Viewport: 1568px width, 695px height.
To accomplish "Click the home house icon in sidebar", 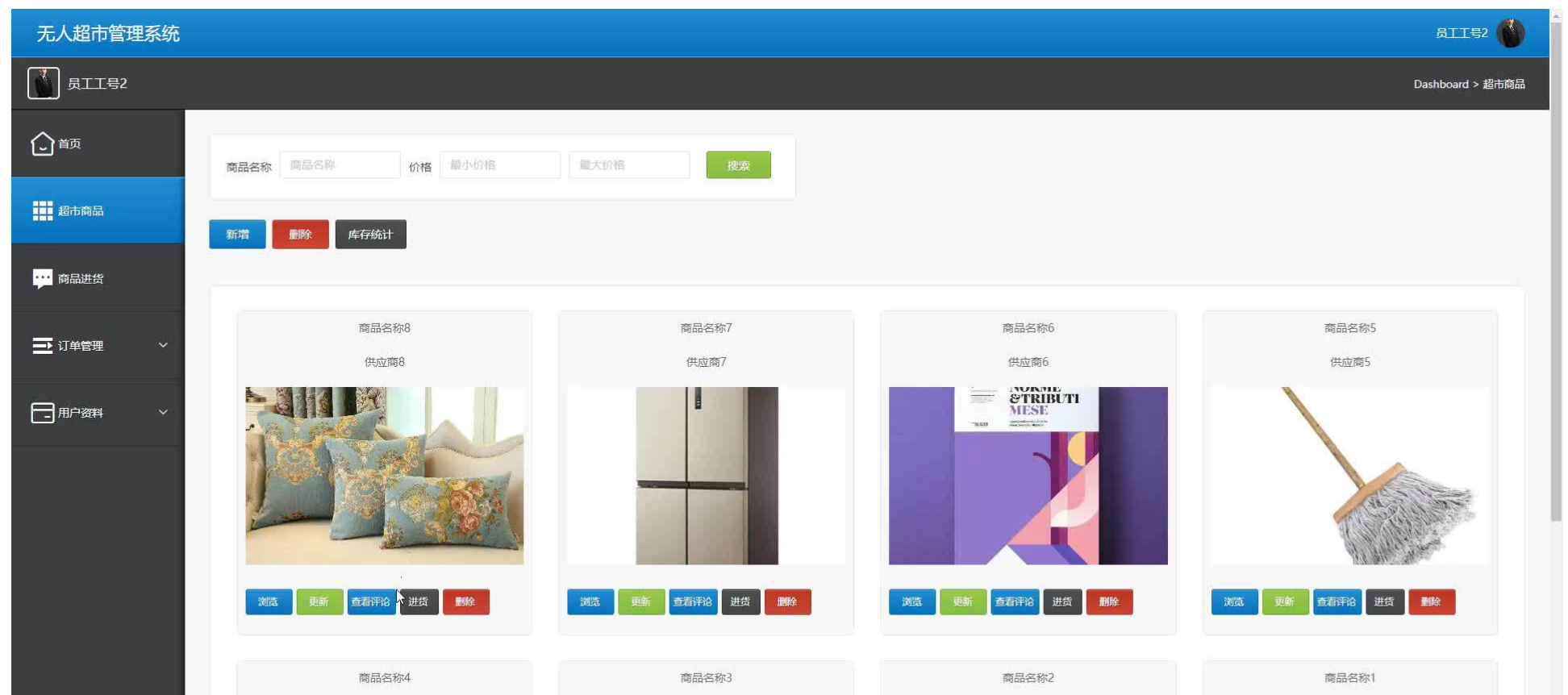I will [x=42, y=144].
